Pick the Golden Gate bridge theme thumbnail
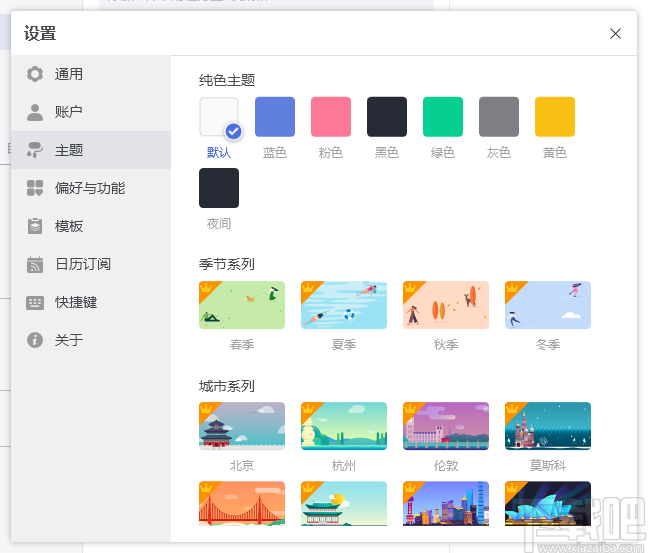 (242, 503)
